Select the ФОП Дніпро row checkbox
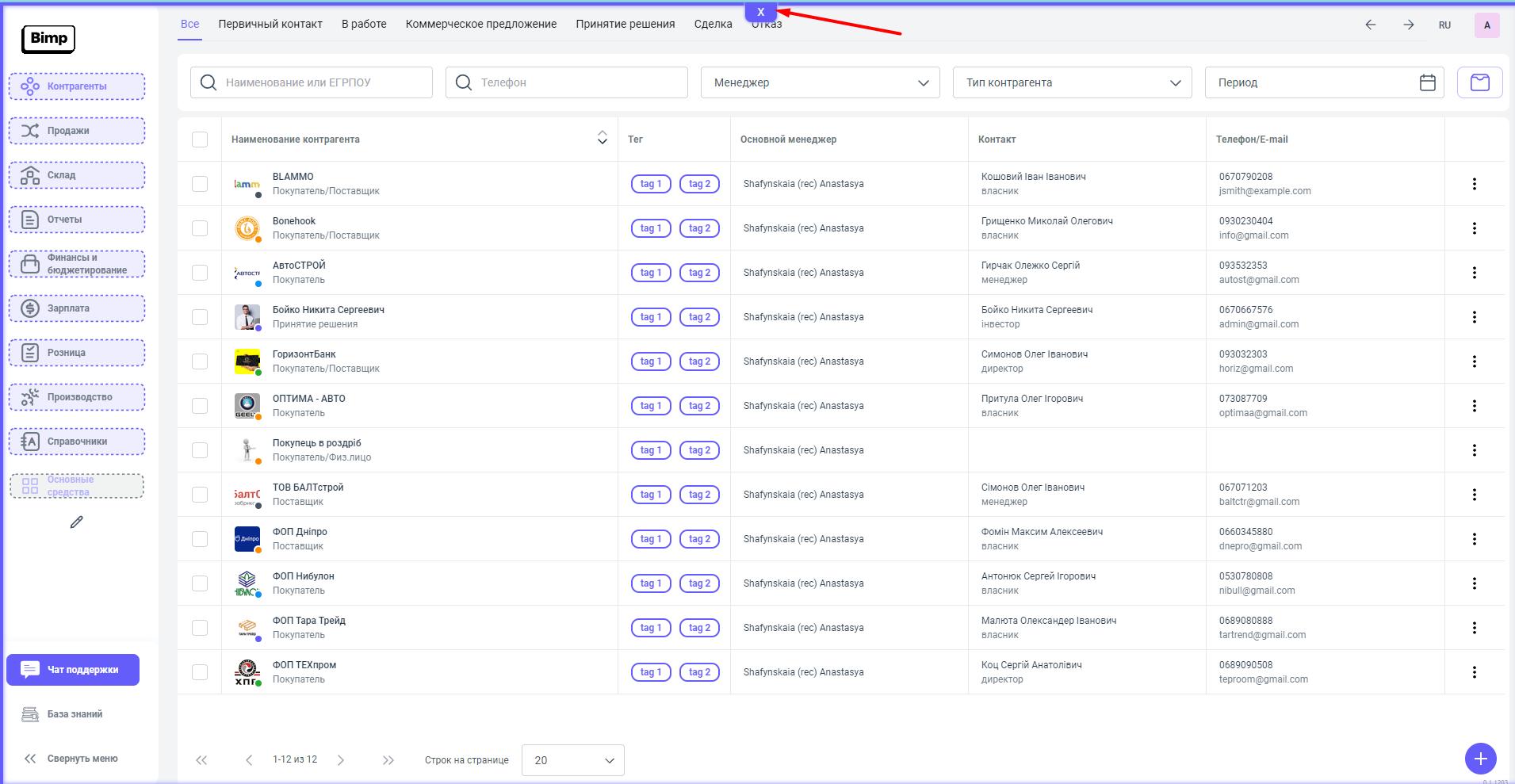This screenshot has width=1515, height=784. [200, 539]
